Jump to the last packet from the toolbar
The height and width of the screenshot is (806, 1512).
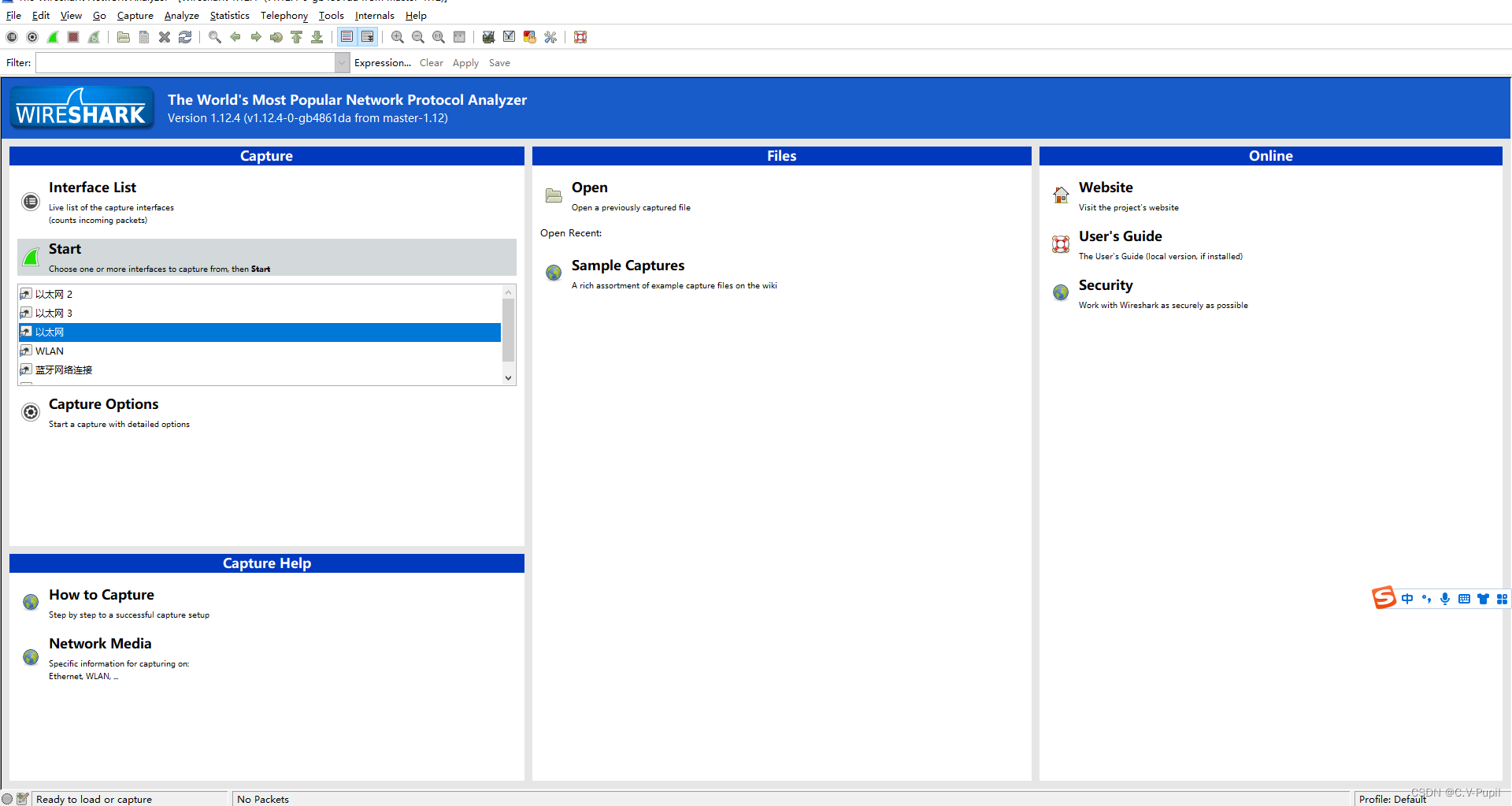coord(317,37)
